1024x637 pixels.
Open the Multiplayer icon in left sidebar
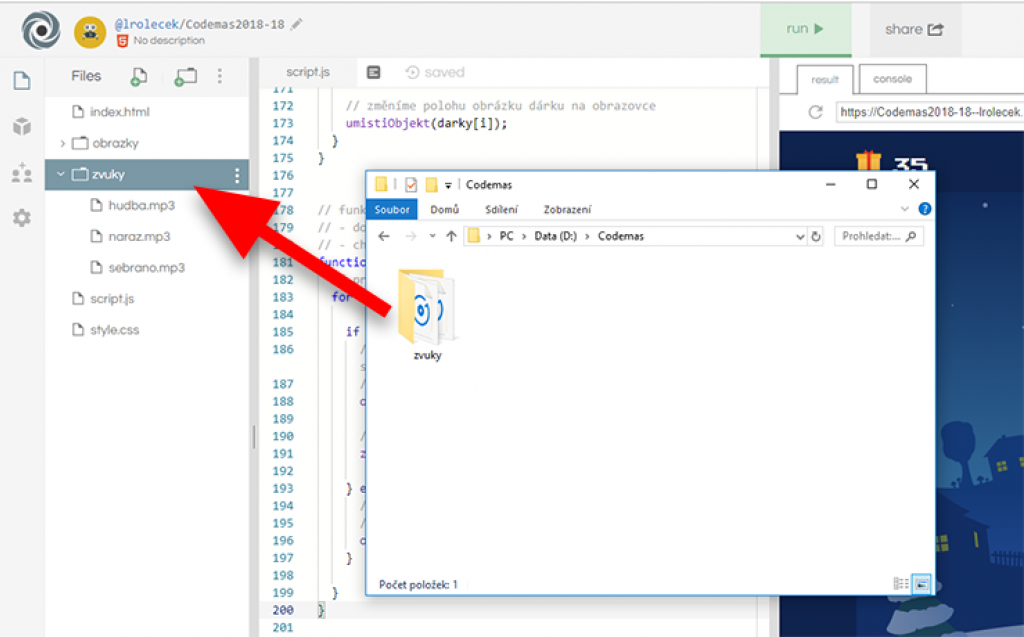click(21, 173)
